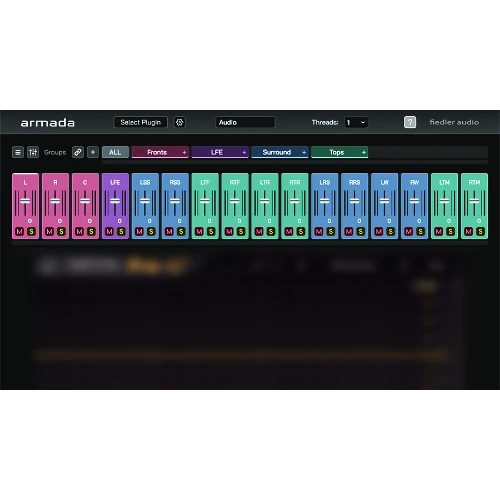Click the L channel fader handle
The height and width of the screenshot is (500, 500).
tap(25, 201)
